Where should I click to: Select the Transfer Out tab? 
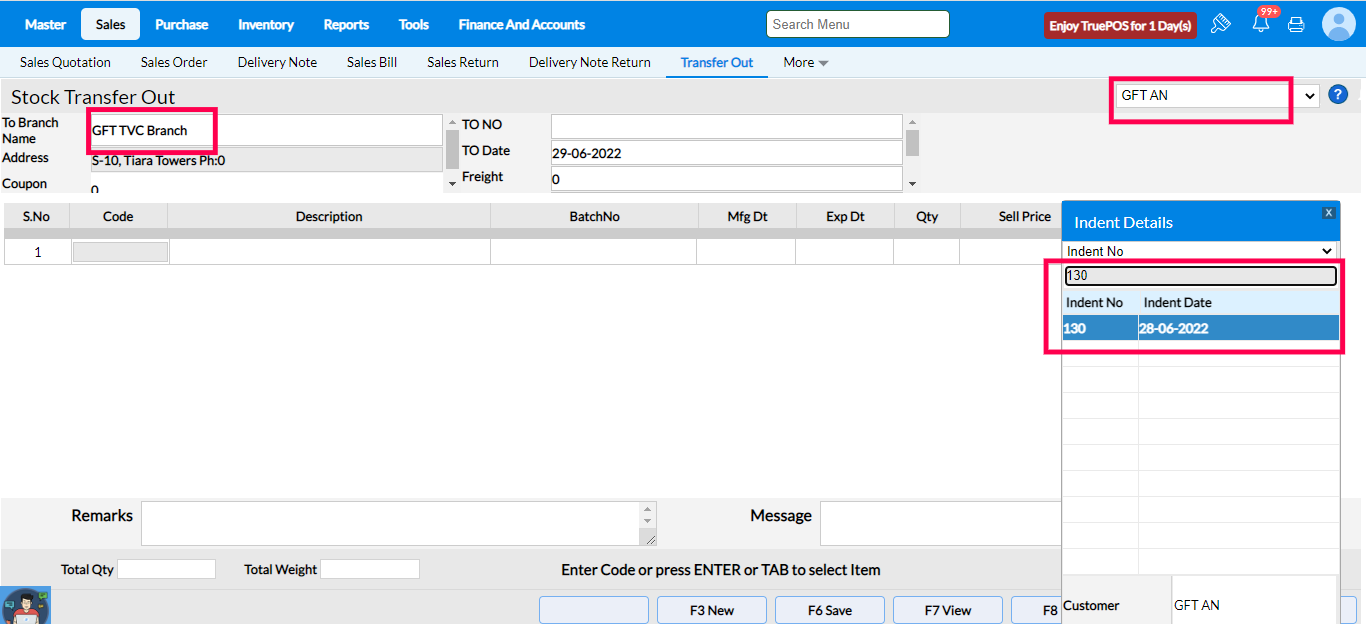click(717, 62)
